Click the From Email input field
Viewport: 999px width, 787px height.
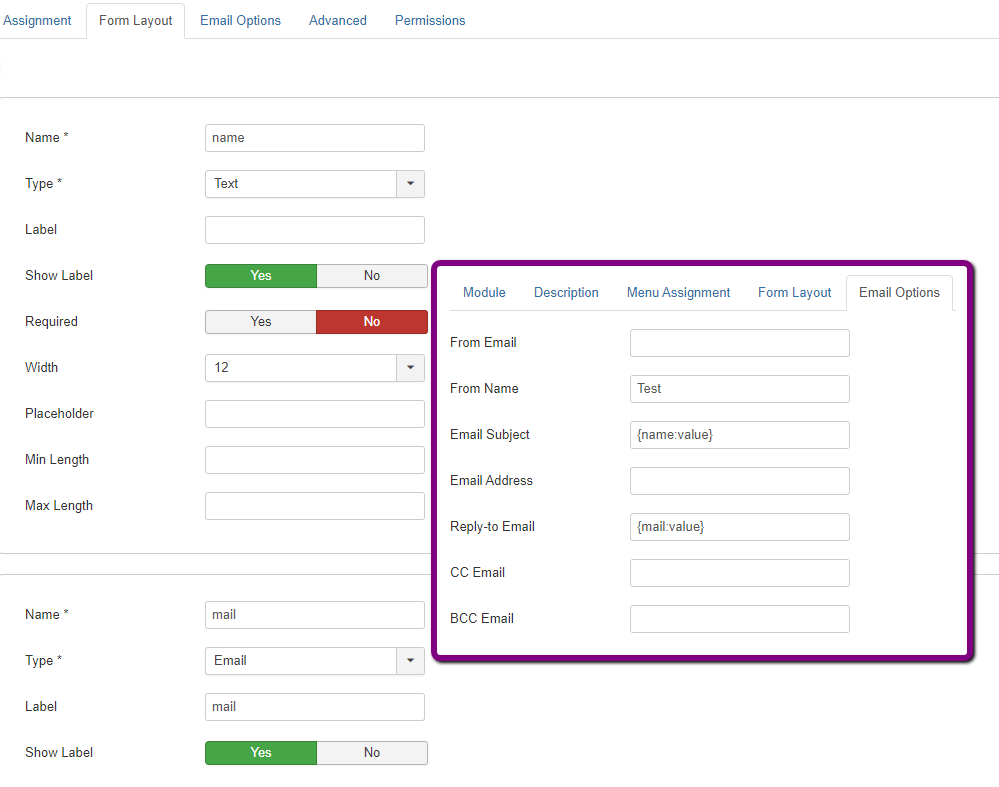[x=739, y=343]
